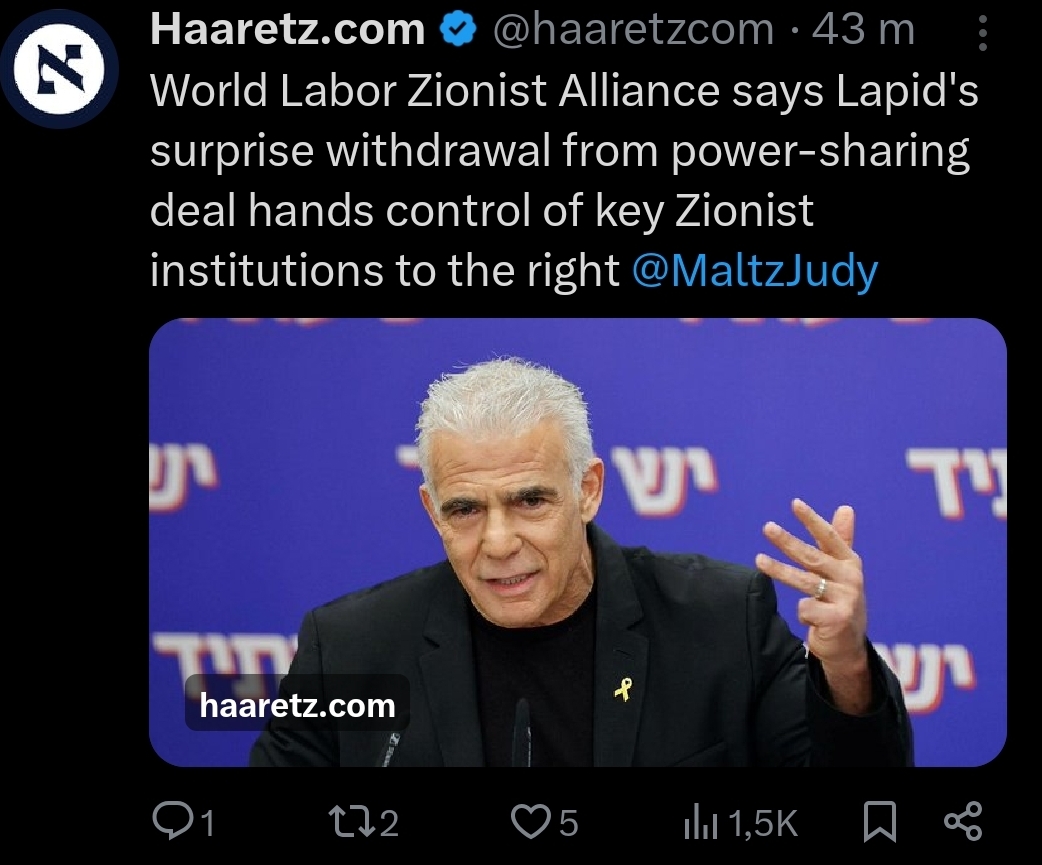Image resolution: width=1042 pixels, height=865 pixels.
Task: Open the @MaltzJudy mention link
Action: [755, 270]
